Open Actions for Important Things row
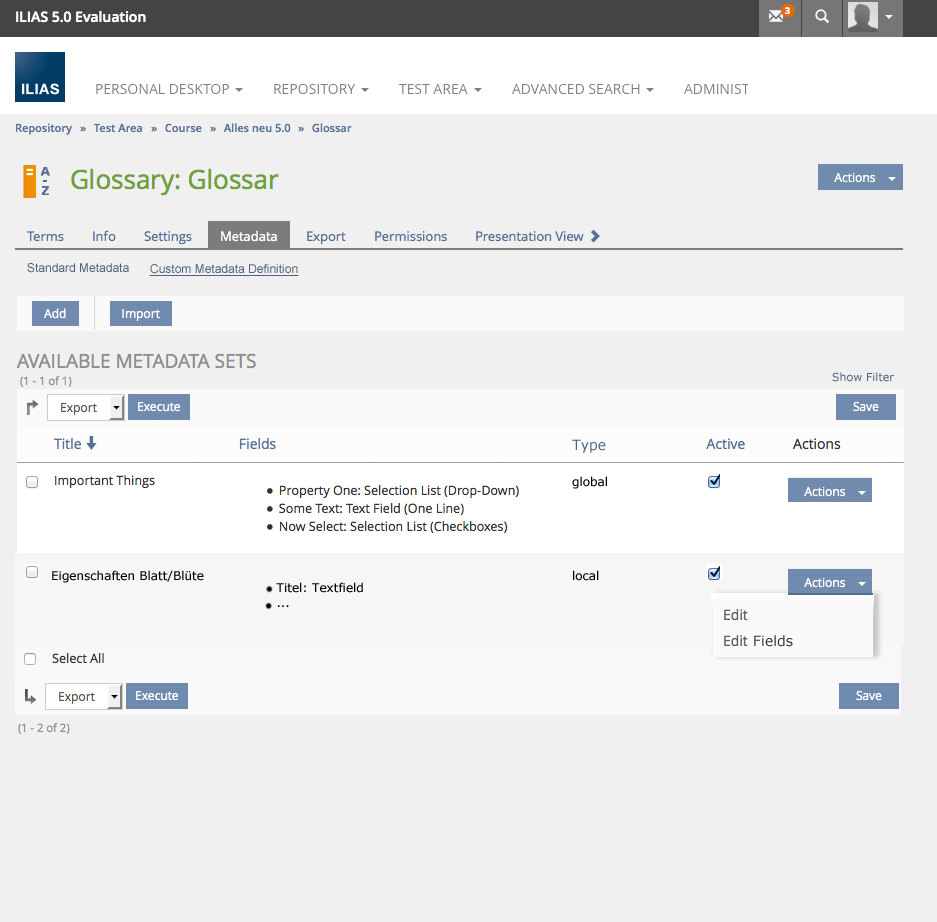Image resolution: width=937 pixels, height=922 pixels. pos(829,491)
